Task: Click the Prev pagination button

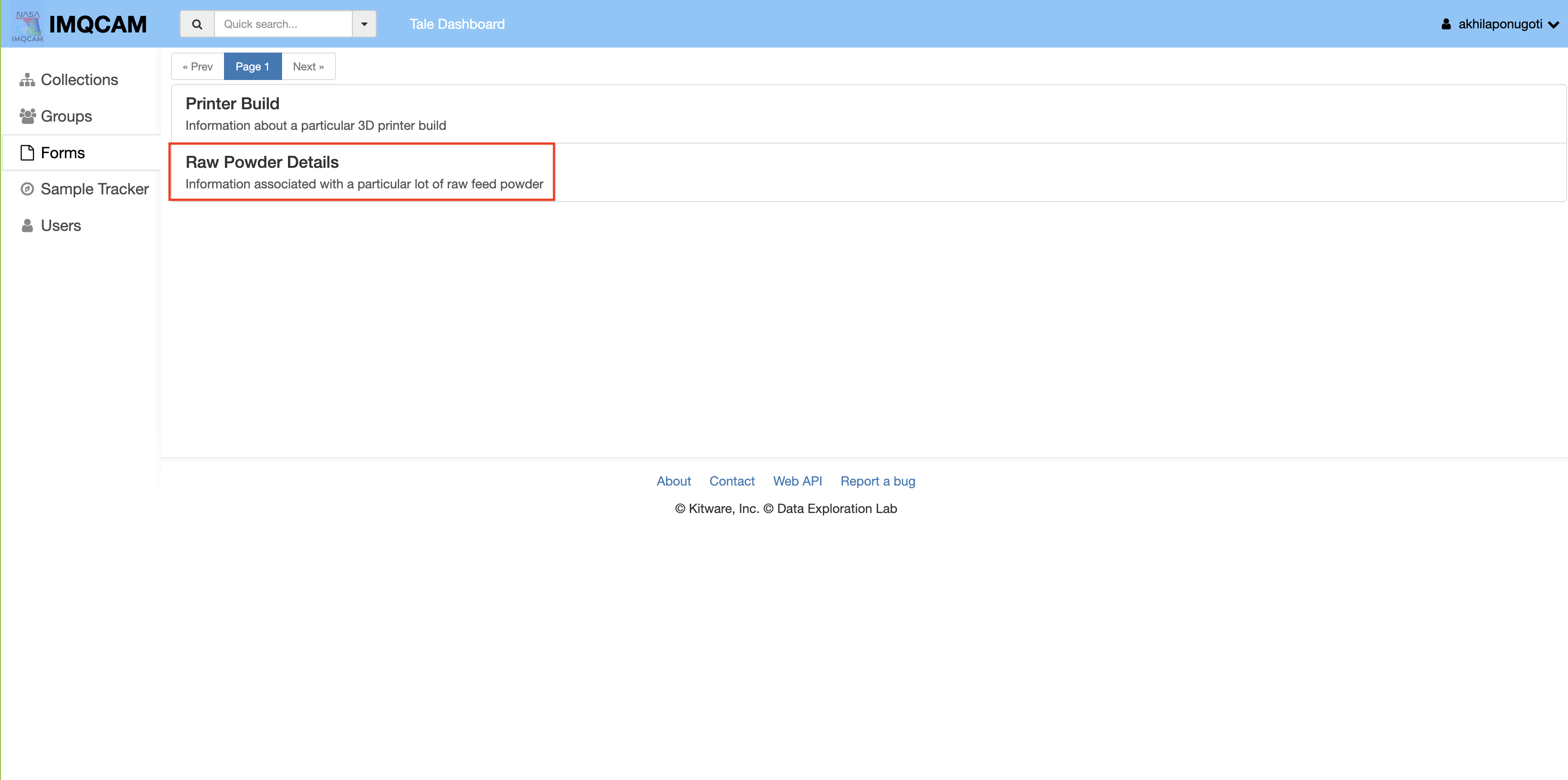Action: pyautogui.click(x=198, y=66)
